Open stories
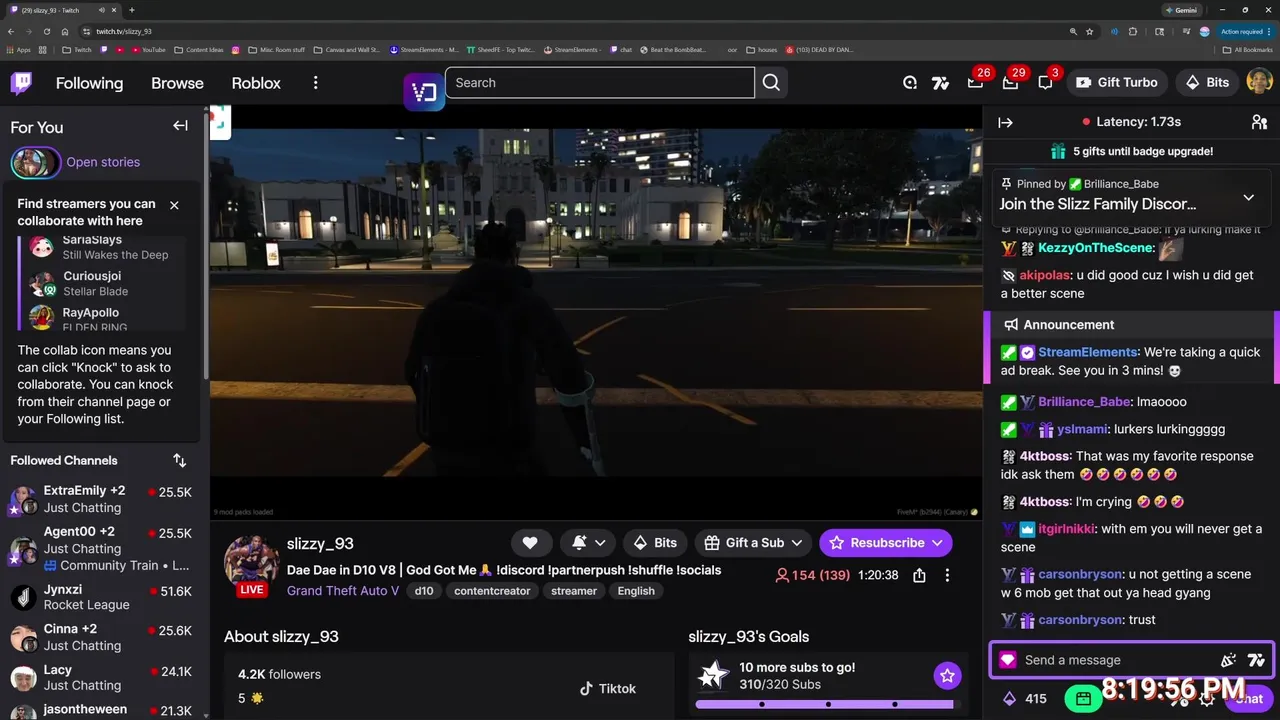The height and width of the screenshot is (720, 1280). pos(103,162)
